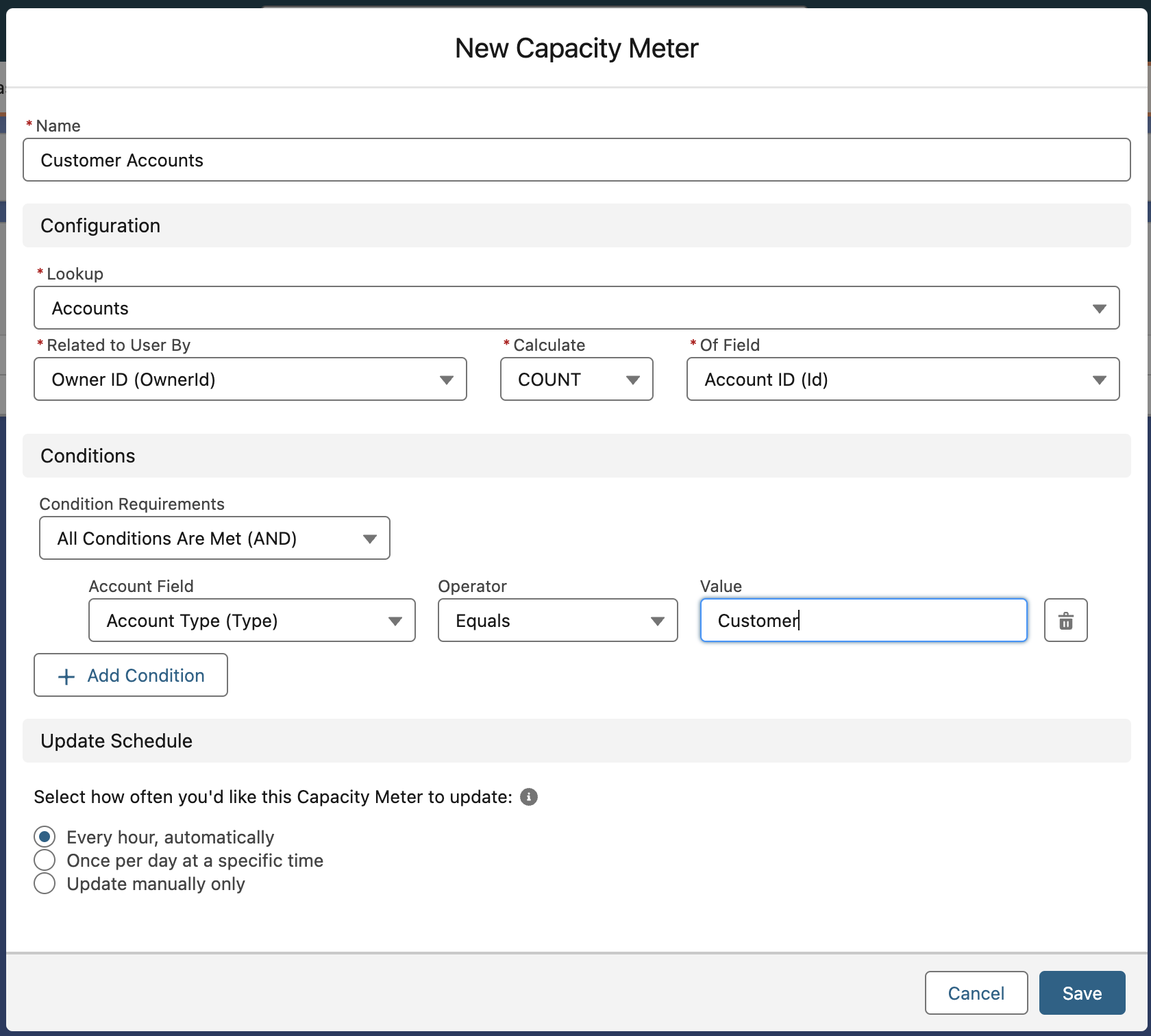The width and height of the screenshot is (1151, 1036).
Task: Click the Add Condition button
Action: (x=131, y=676)
